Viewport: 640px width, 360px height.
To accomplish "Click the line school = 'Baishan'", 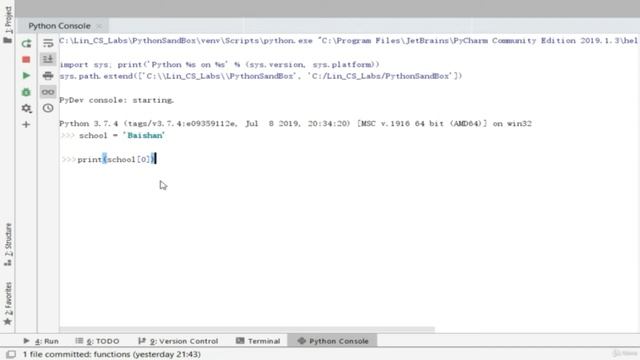I will click(x=122, y=136).
